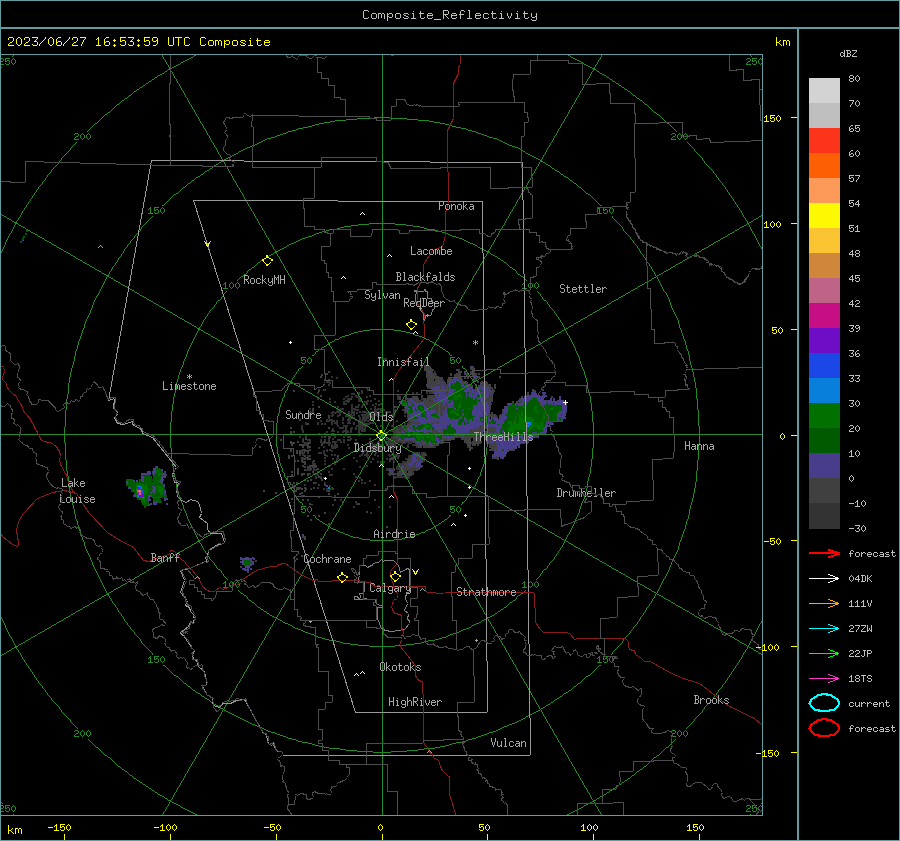Click the yellow diamond marker above Calgary
900x841 pixels.
point(395,576)
